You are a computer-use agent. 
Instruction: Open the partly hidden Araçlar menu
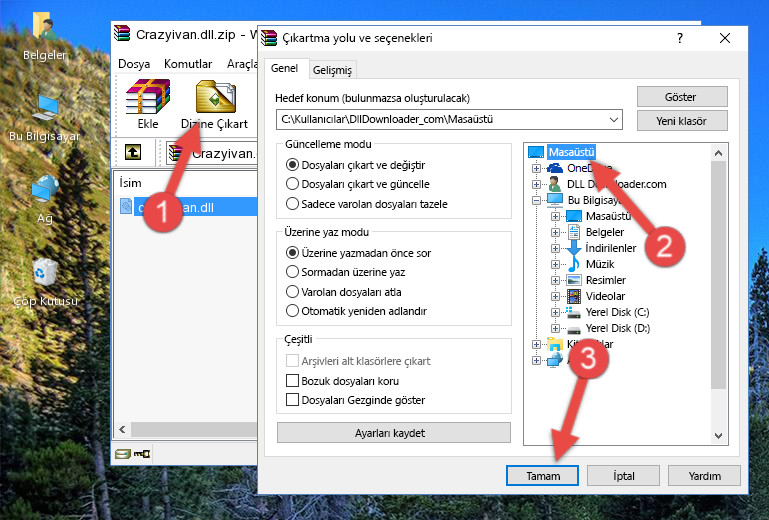tap(242, 64)
